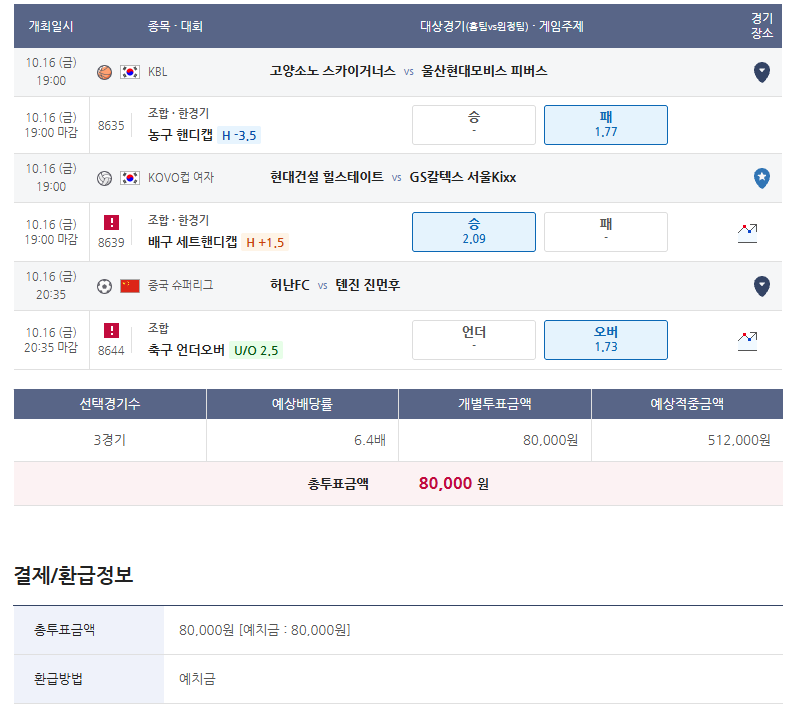Click red alert icon above game 8639

pyautogui.click(x=111, y=222)
